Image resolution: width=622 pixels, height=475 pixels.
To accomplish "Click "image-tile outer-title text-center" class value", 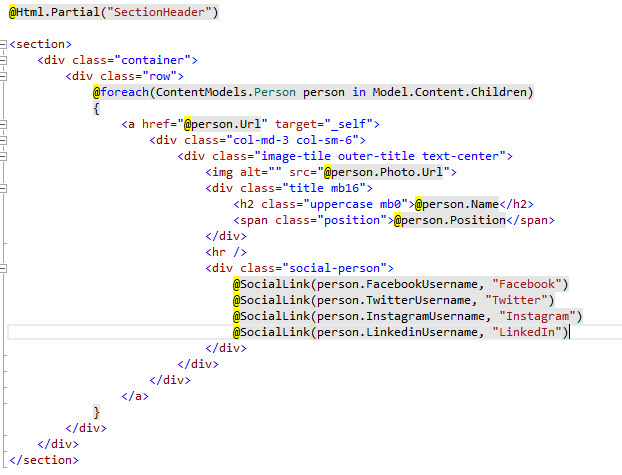I will coord(380,156).
